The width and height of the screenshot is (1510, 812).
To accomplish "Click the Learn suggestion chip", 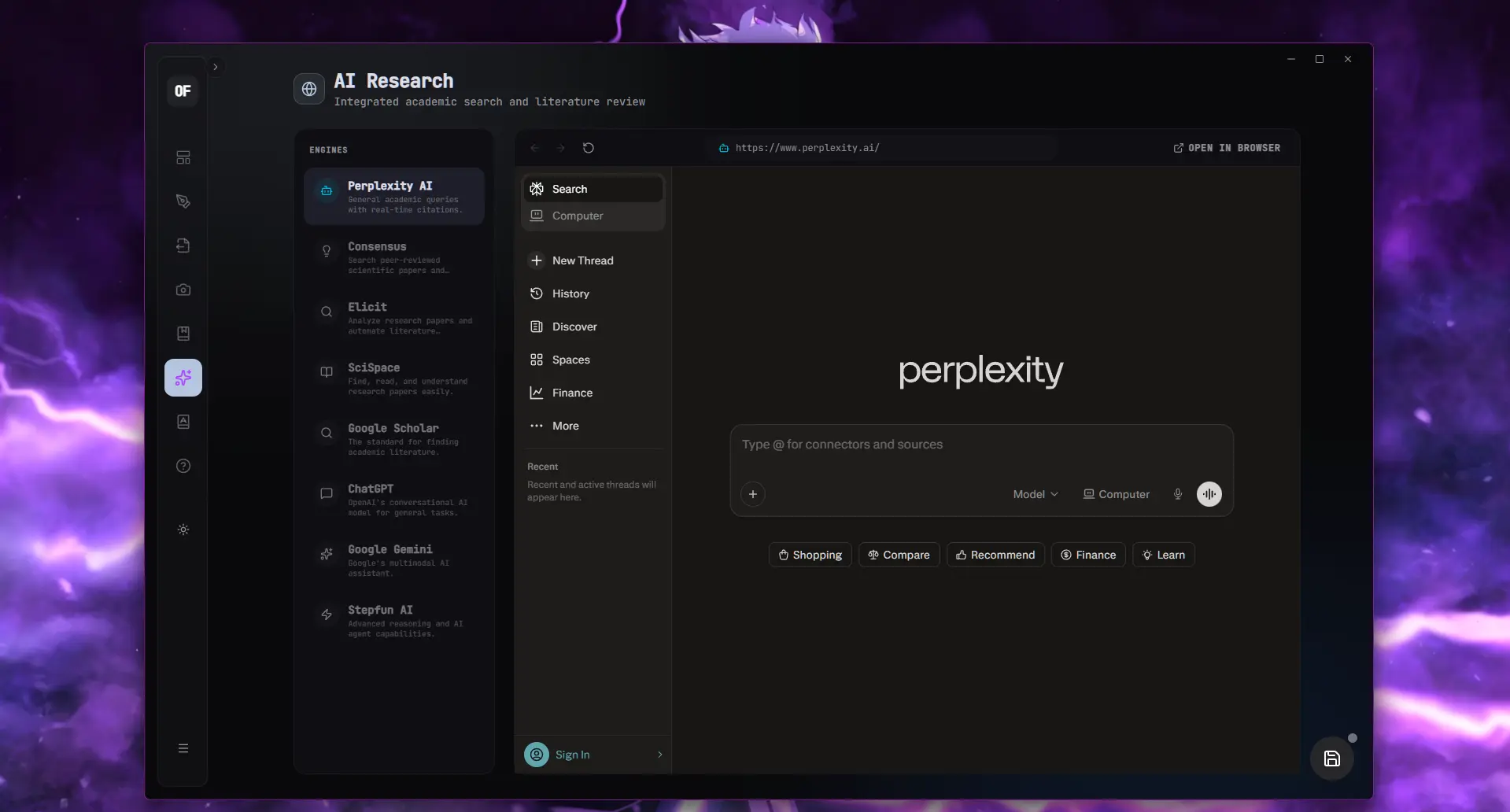I will (x=1164, y=555).
